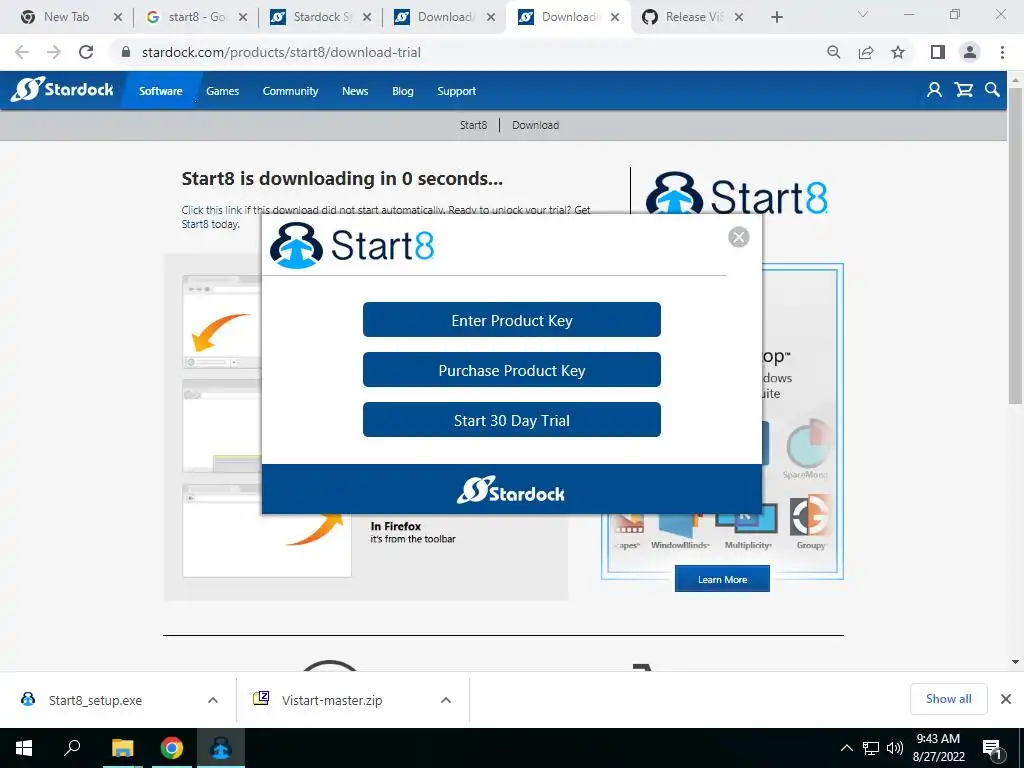Select the Start8 sub-navigation link
The image size is (1024, 768).
[x=473, y=125]
